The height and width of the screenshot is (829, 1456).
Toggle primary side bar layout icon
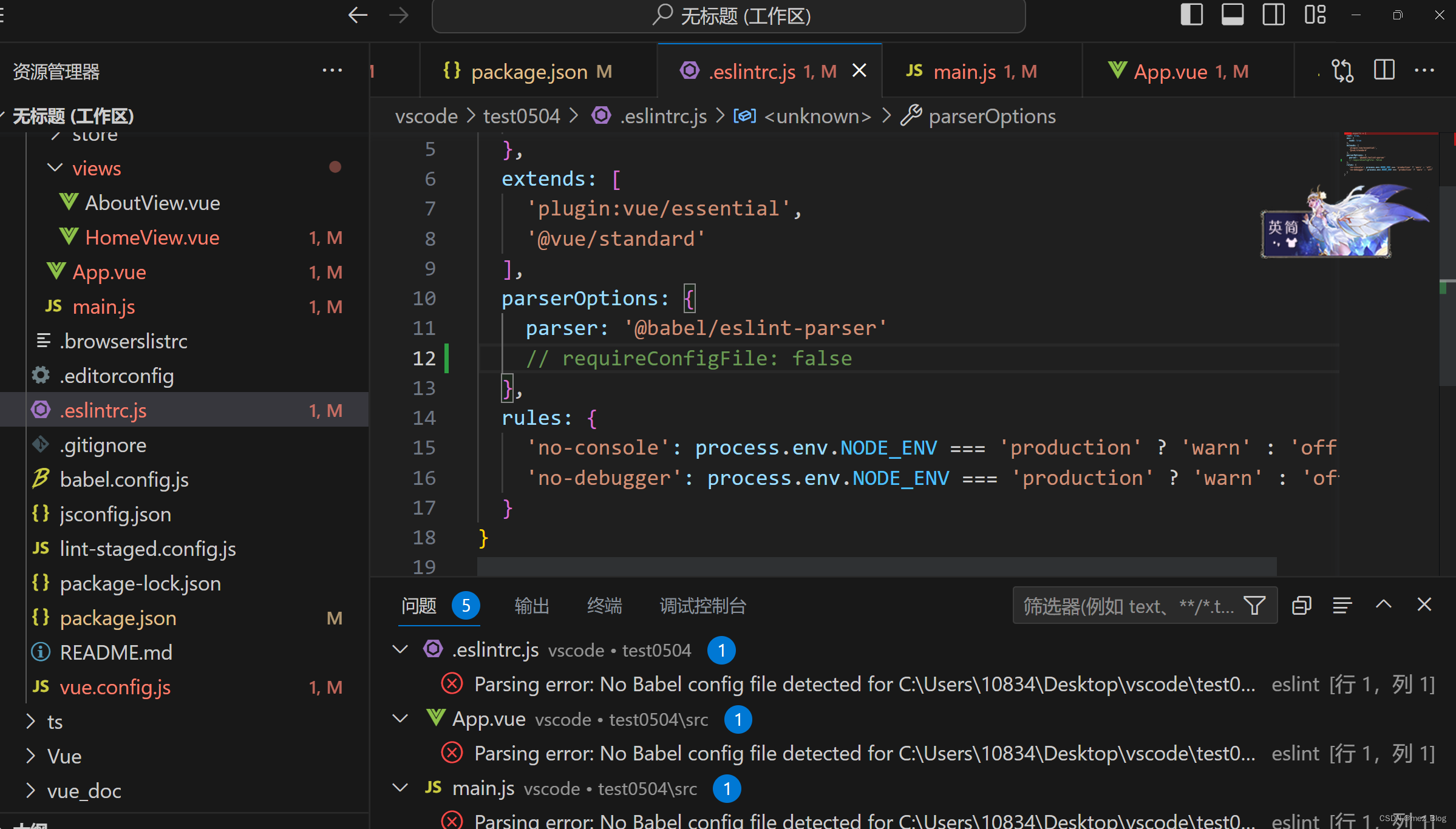(1191, 15)
